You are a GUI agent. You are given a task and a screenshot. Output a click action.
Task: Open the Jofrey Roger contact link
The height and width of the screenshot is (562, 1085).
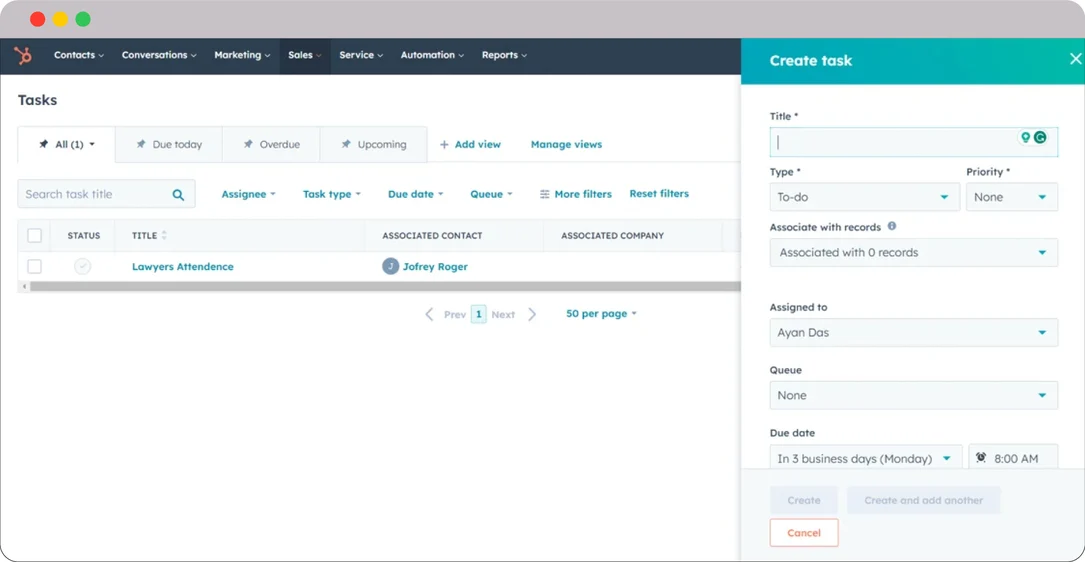coord(435,266)
